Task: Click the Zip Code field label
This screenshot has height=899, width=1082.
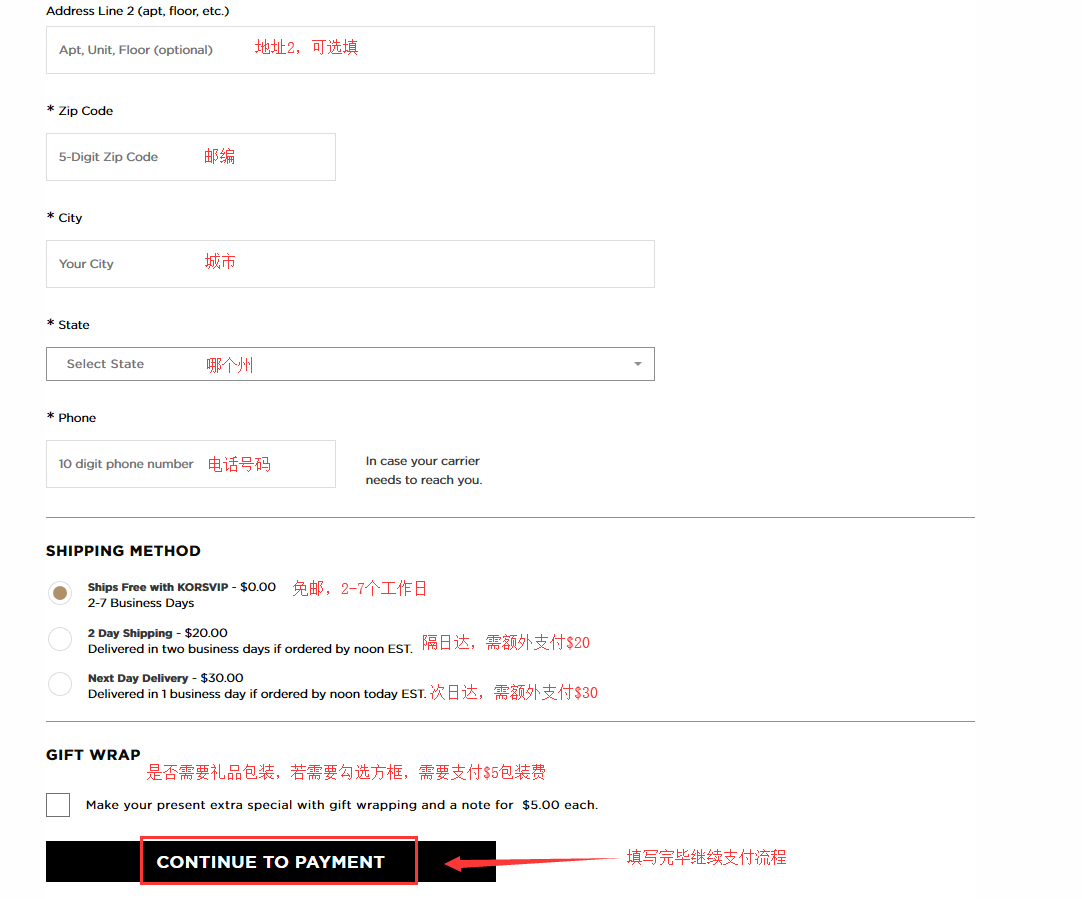Action: (85, 111)
